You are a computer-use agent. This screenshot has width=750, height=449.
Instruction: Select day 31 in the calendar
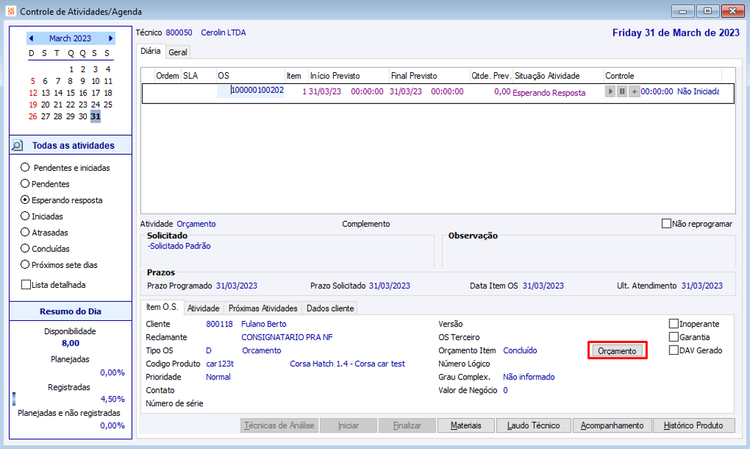click(95, 116)
